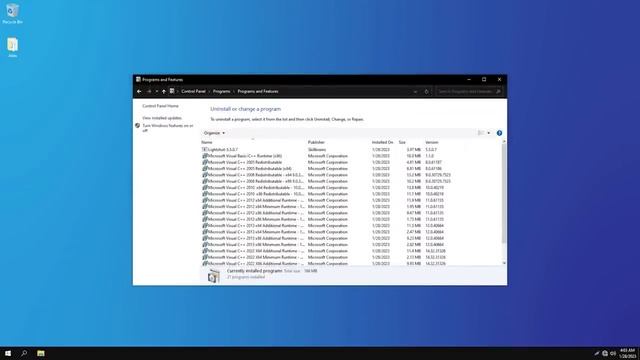The image size is (640, 360).
Task: Sort list by Name column header
Action: tap(207, 142)
